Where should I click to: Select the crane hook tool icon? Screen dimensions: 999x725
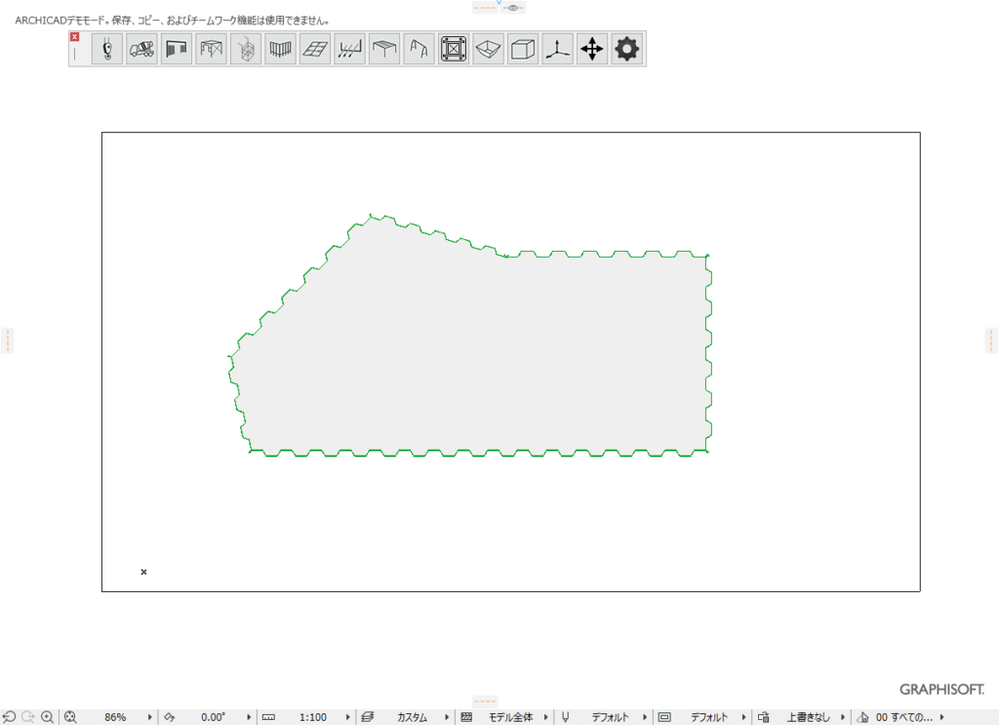pos(107,49)
